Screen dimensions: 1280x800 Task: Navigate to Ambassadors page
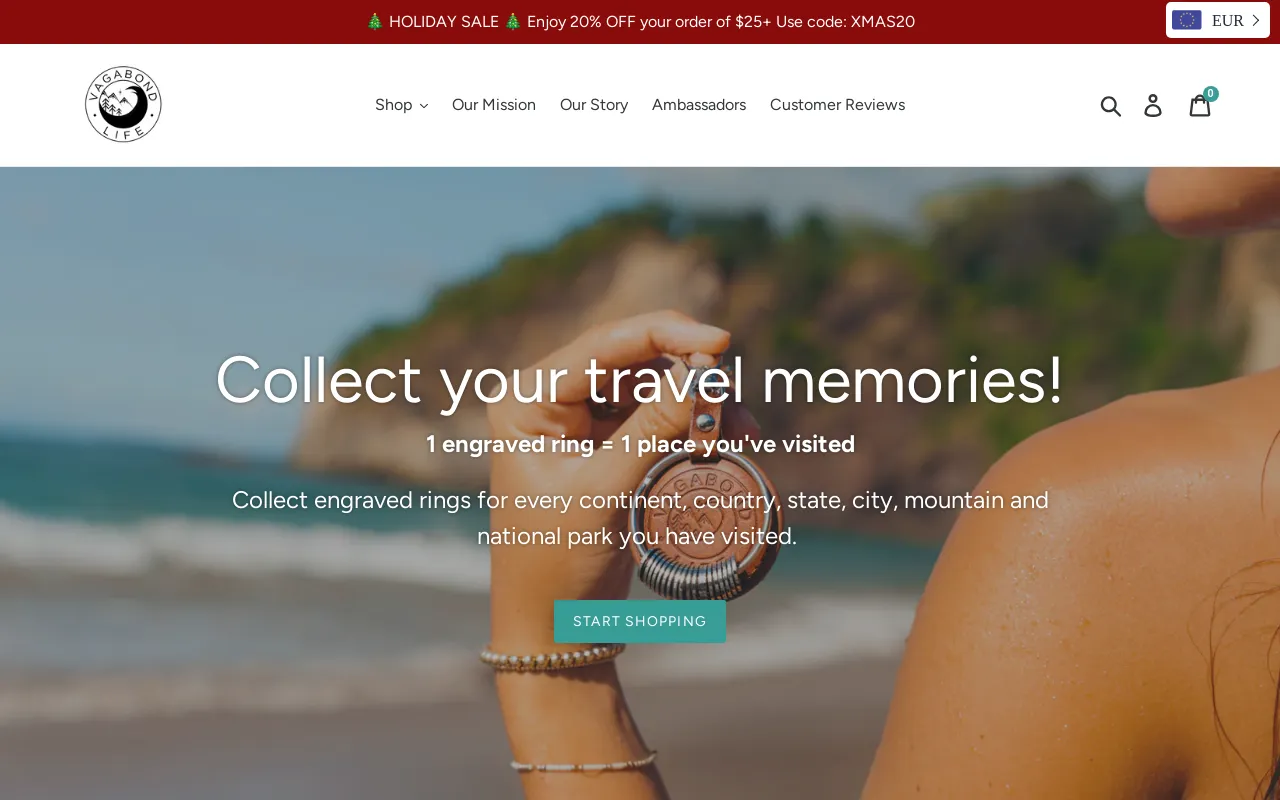click(x=699, y=105)
